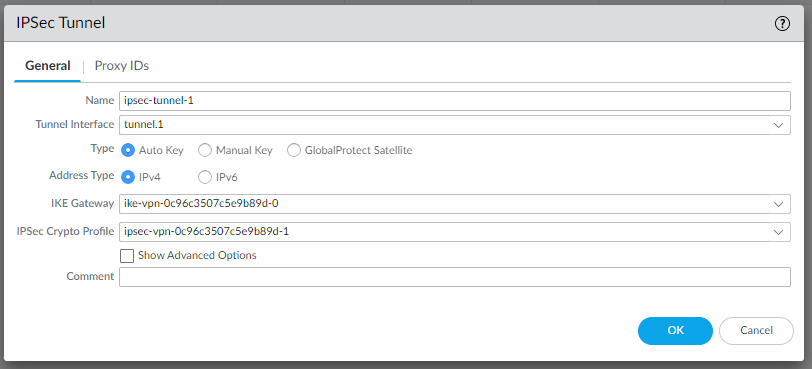Select the Auto Key radio button
Image resolution: width=812 pixels, height=369 pixels.
128,151
